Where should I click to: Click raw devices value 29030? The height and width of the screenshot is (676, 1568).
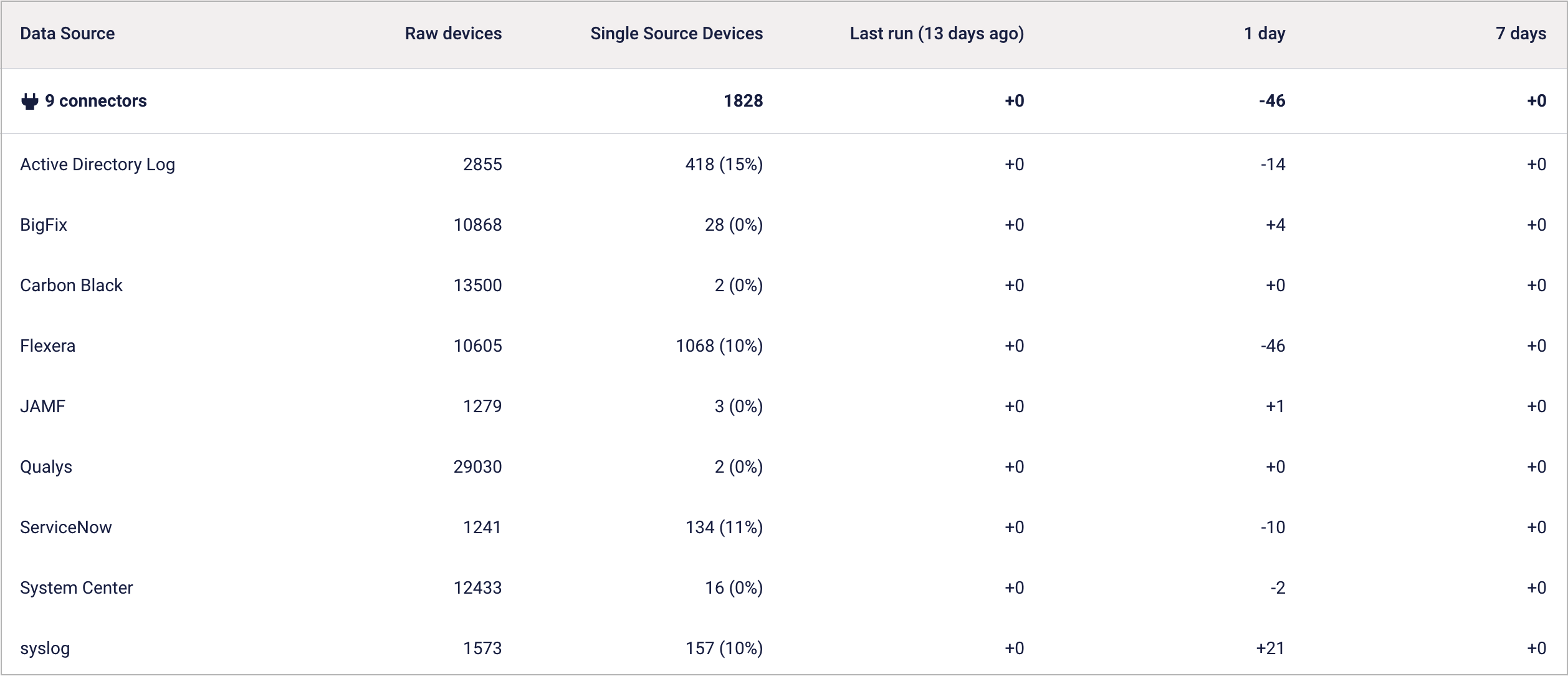(477, 467)
